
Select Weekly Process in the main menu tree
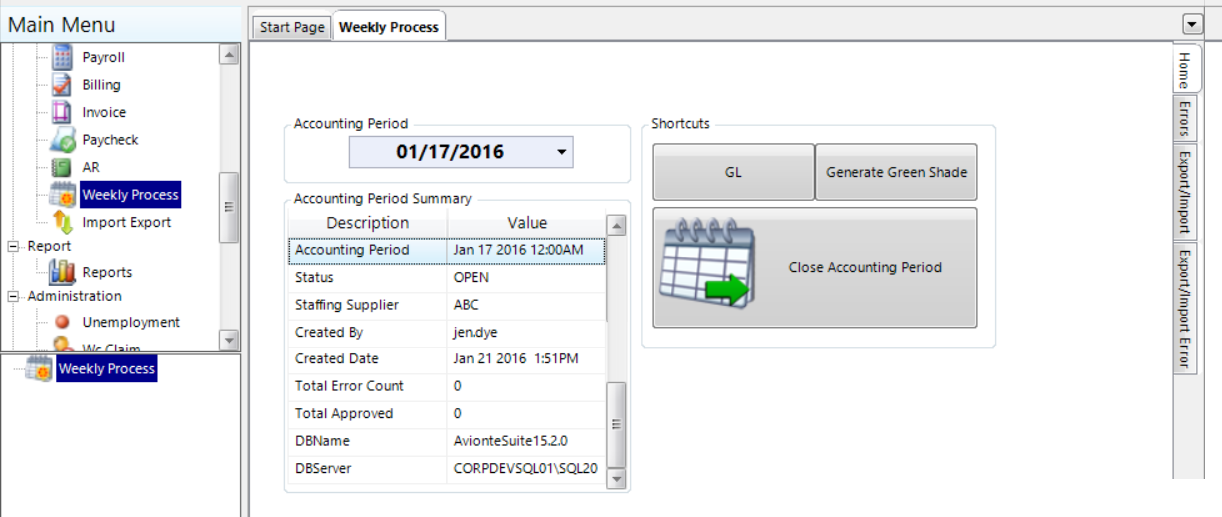(130, 195)
